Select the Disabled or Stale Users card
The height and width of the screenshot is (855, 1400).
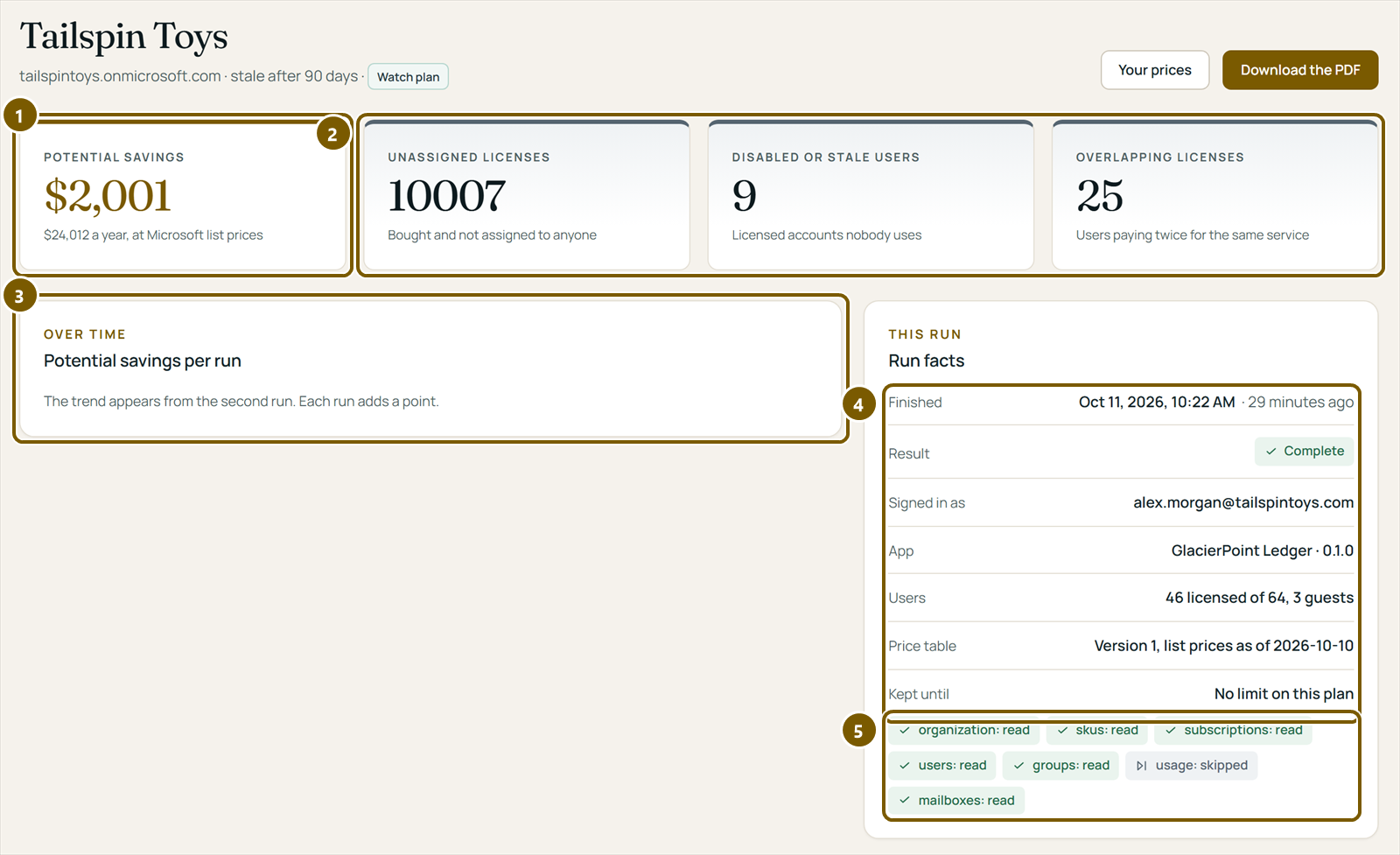click(871, 195)
